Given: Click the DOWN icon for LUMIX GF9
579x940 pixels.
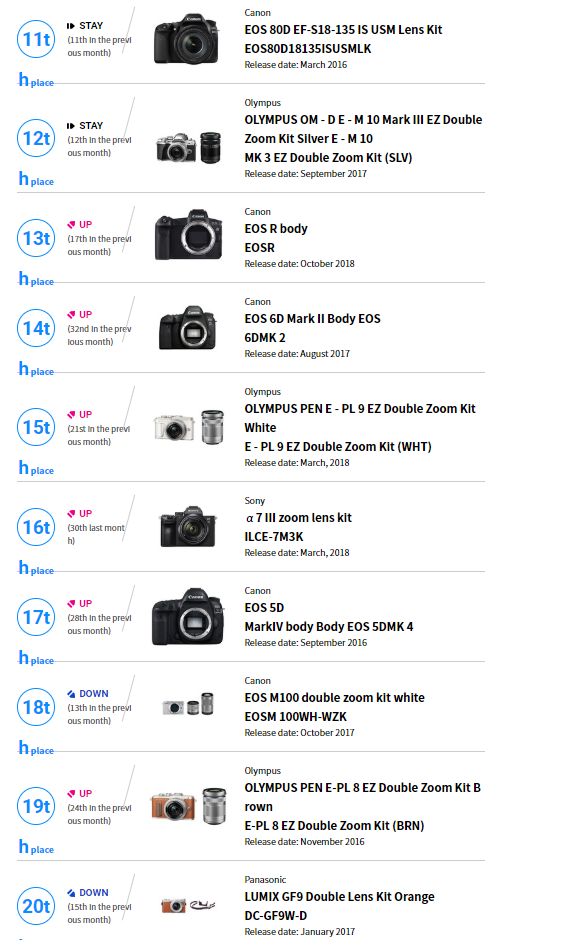Looking at the screenshot, I should [71, 893].
